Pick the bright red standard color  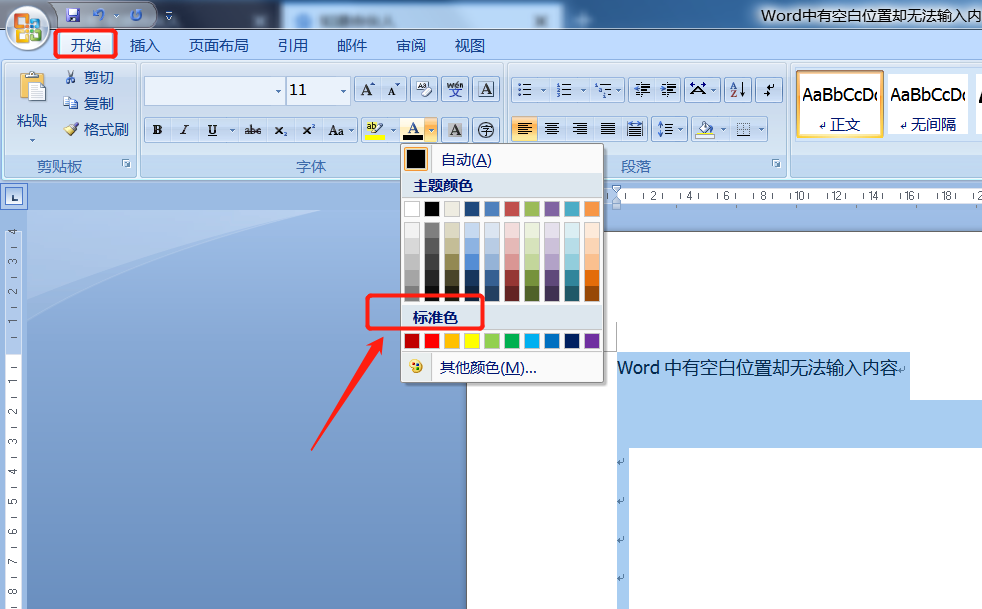click(x=432, y=341)
